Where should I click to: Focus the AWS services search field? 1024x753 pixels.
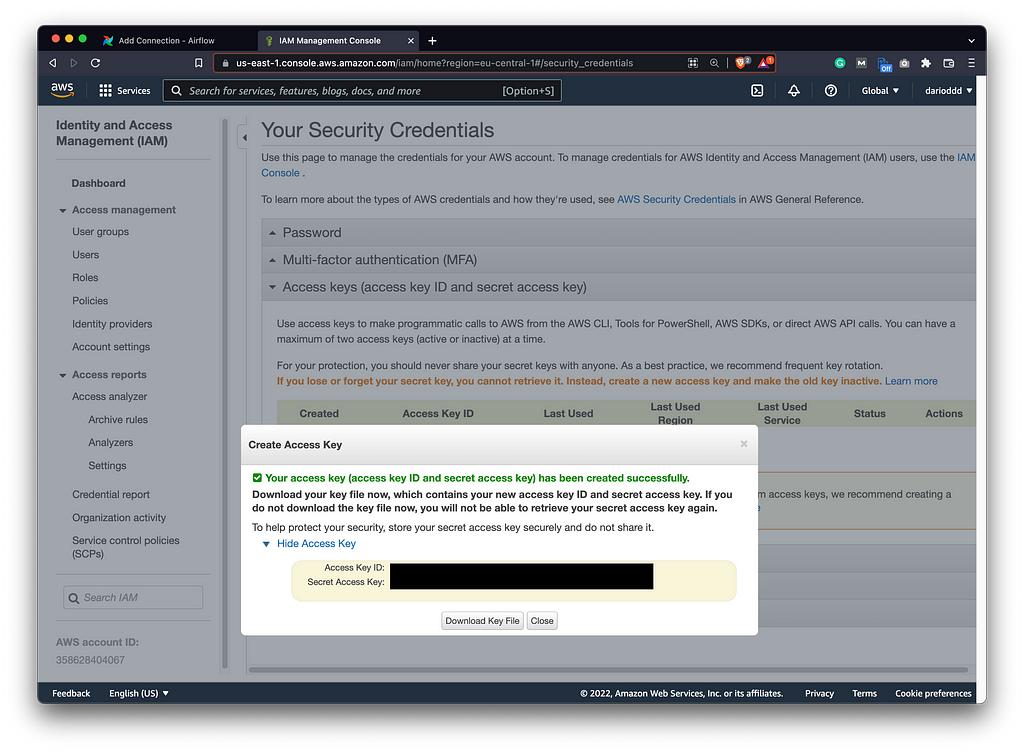pos(362,91)
